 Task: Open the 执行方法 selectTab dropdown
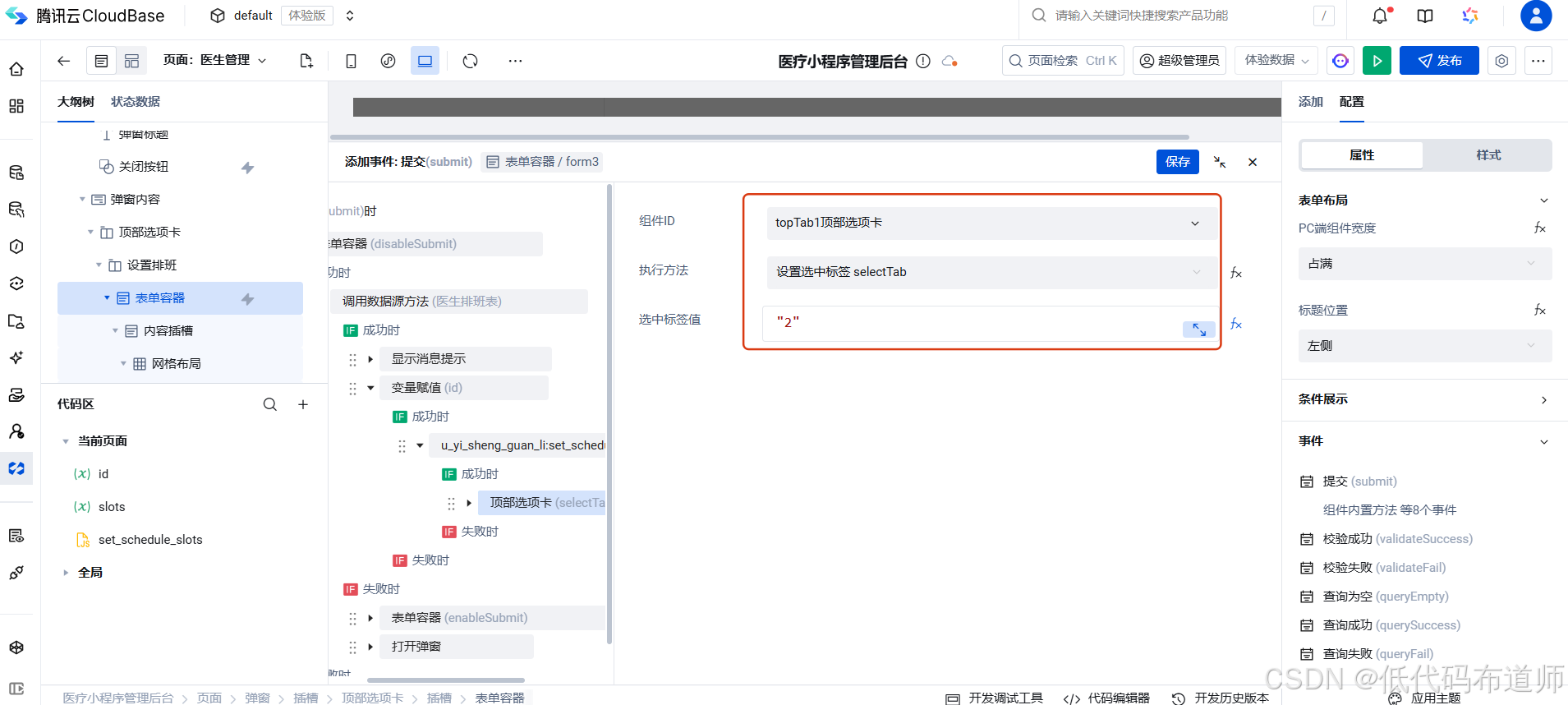[991, 272]
